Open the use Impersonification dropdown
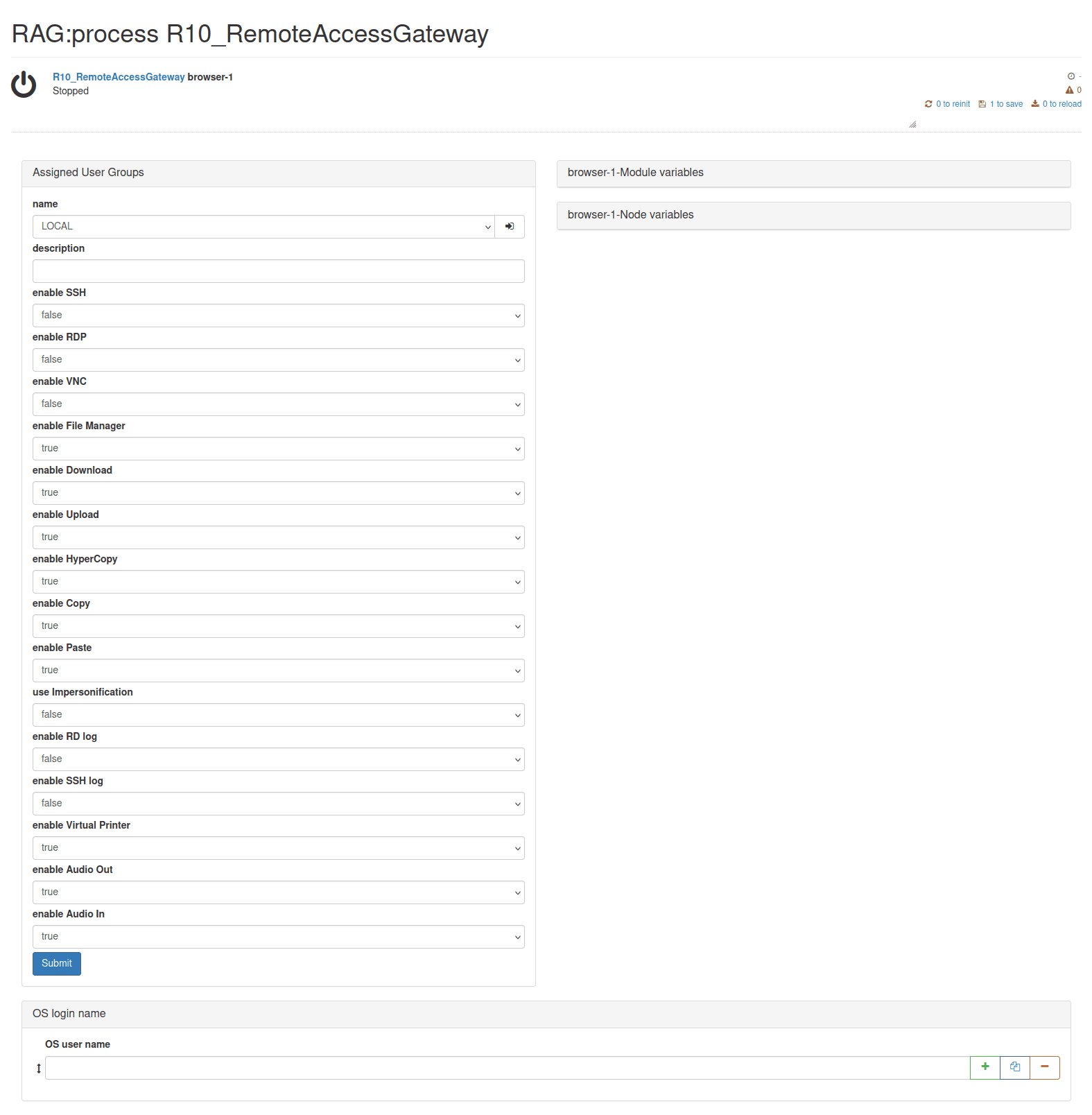This screenshot has height=1115, width=1092. coord(279,715)
